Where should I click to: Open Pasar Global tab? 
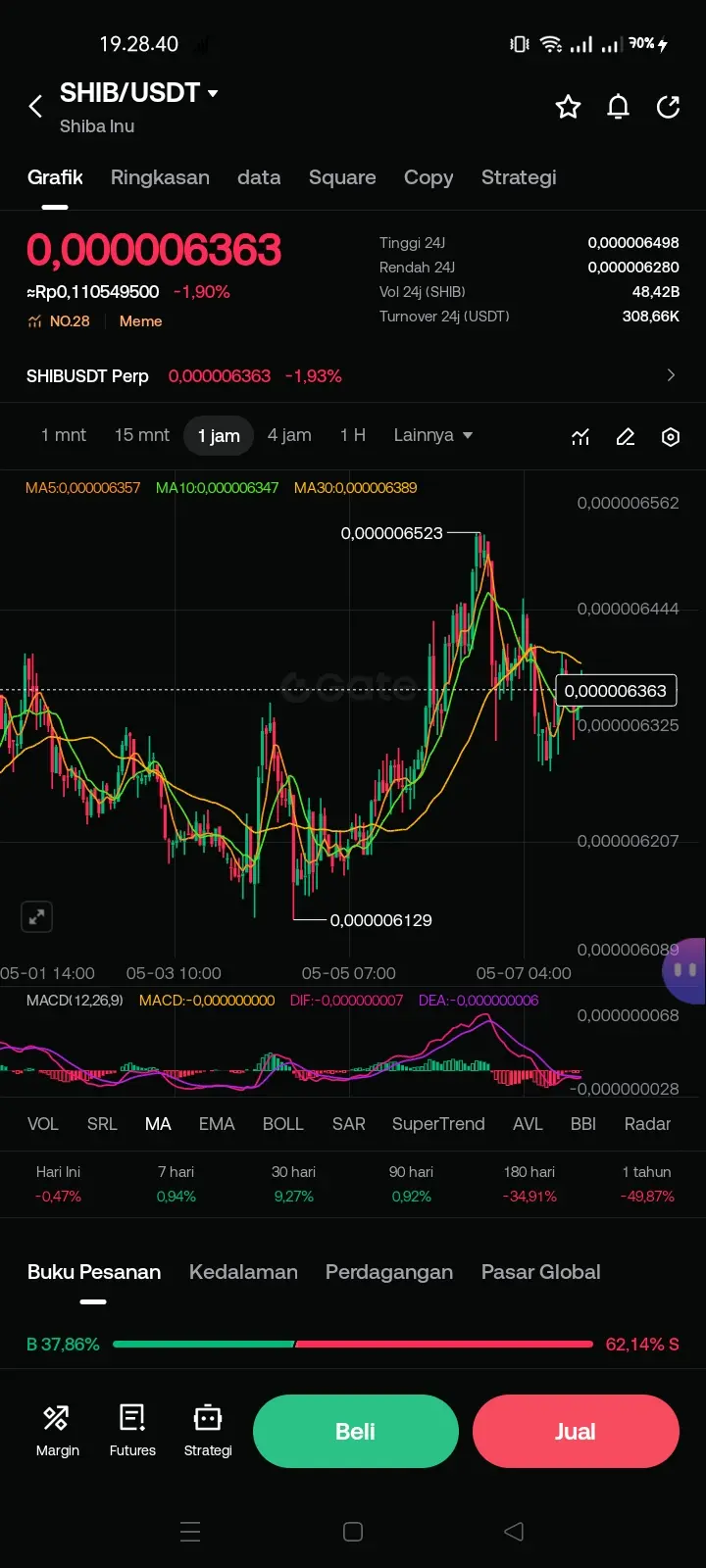coord(540,1272)
